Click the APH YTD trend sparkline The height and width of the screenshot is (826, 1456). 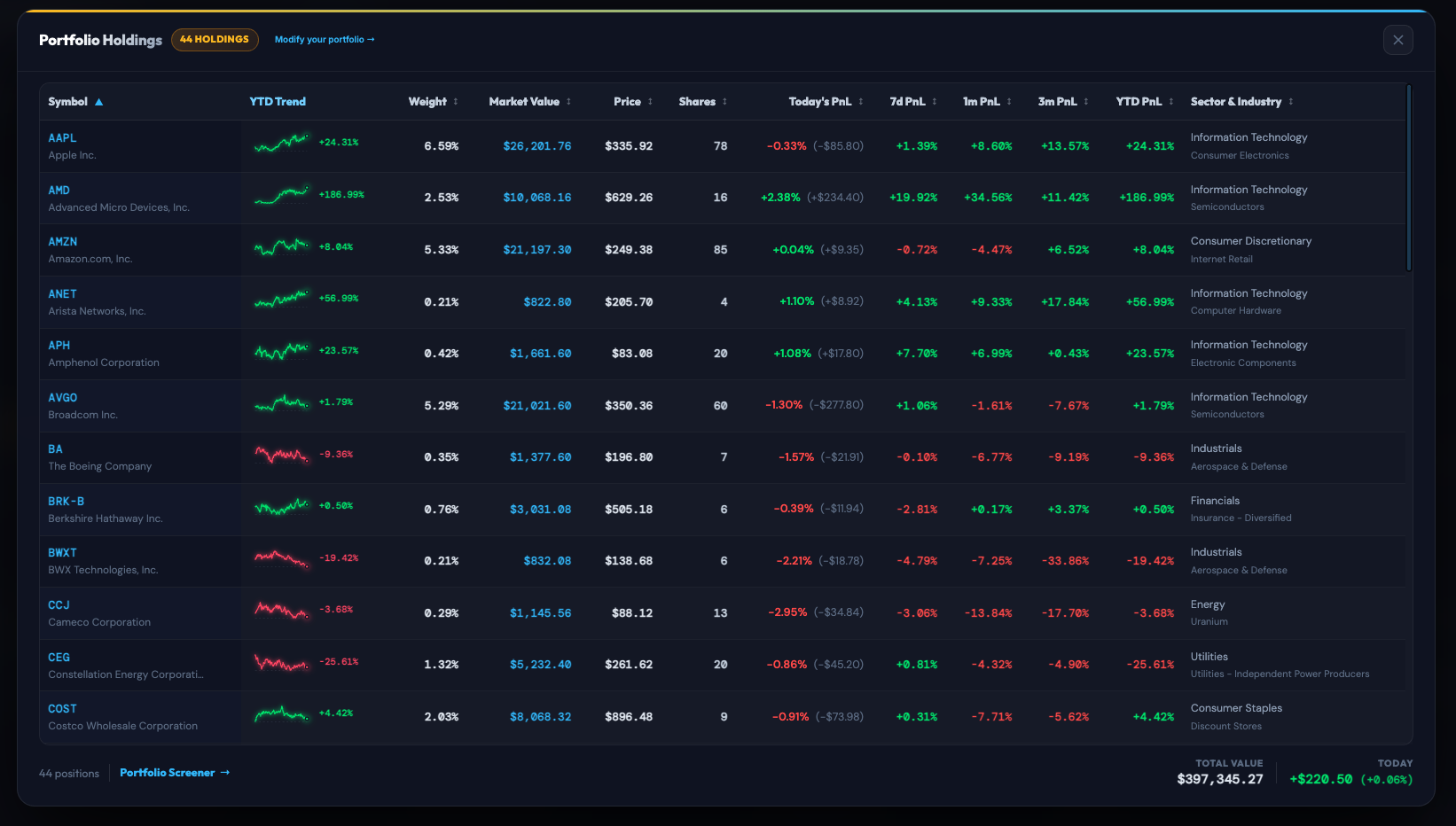point(282,351)
